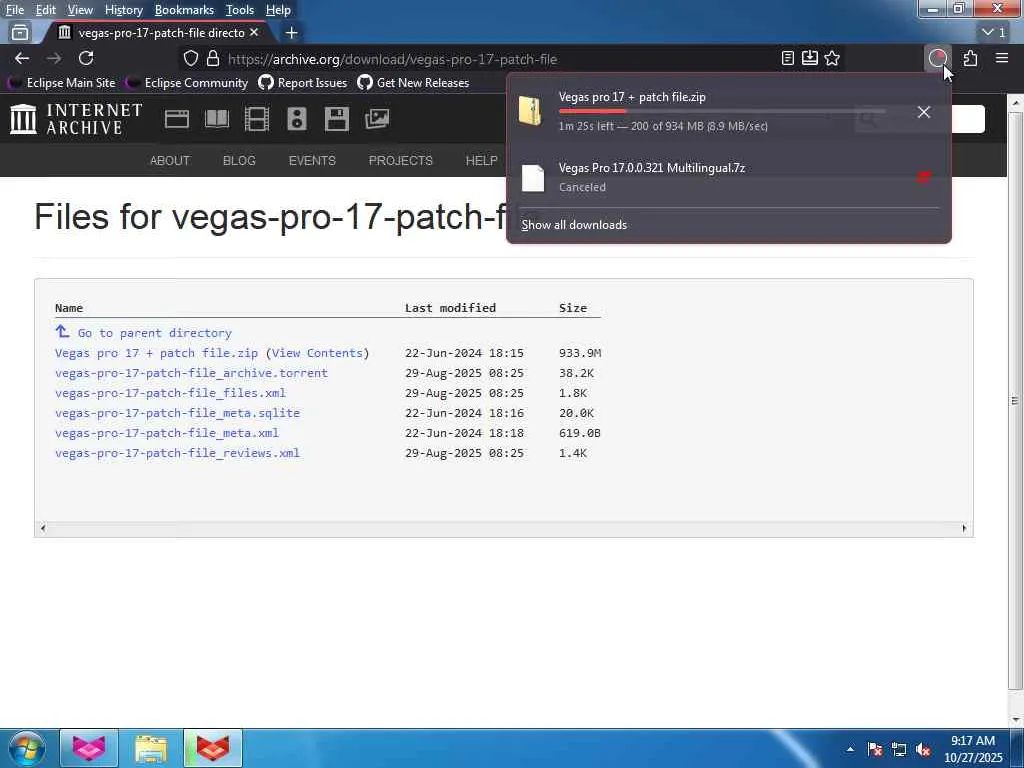
Task: Open vegas-pro-17-patch-file_files.xml link
Action: [x=170, y=393]
